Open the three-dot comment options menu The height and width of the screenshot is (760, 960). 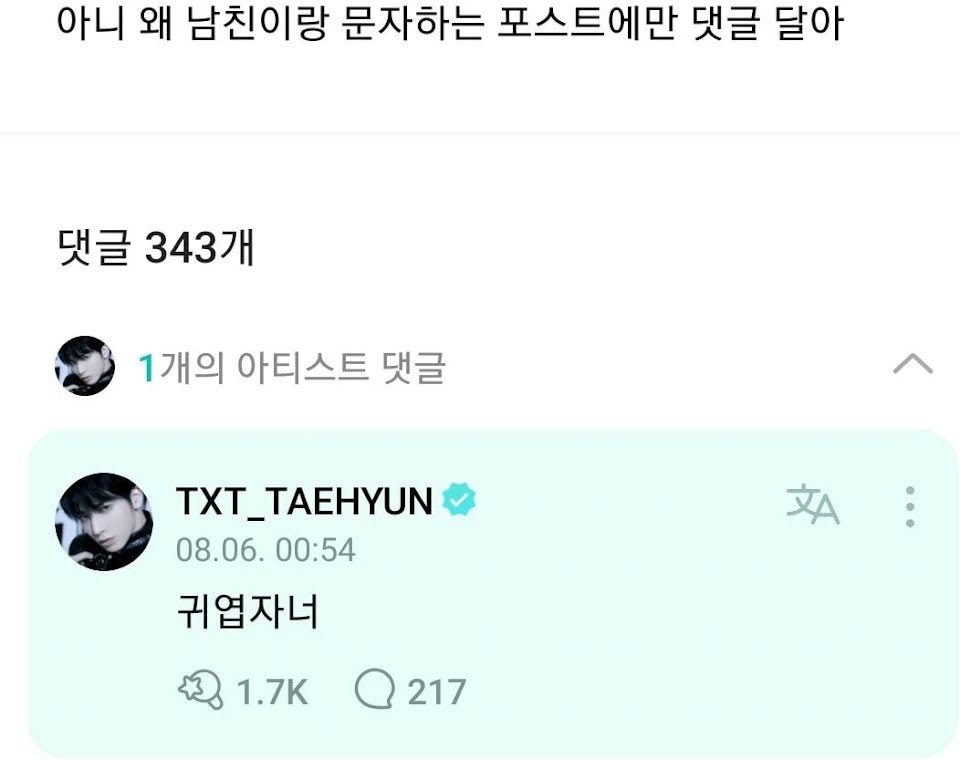click(x=910, y=506)
